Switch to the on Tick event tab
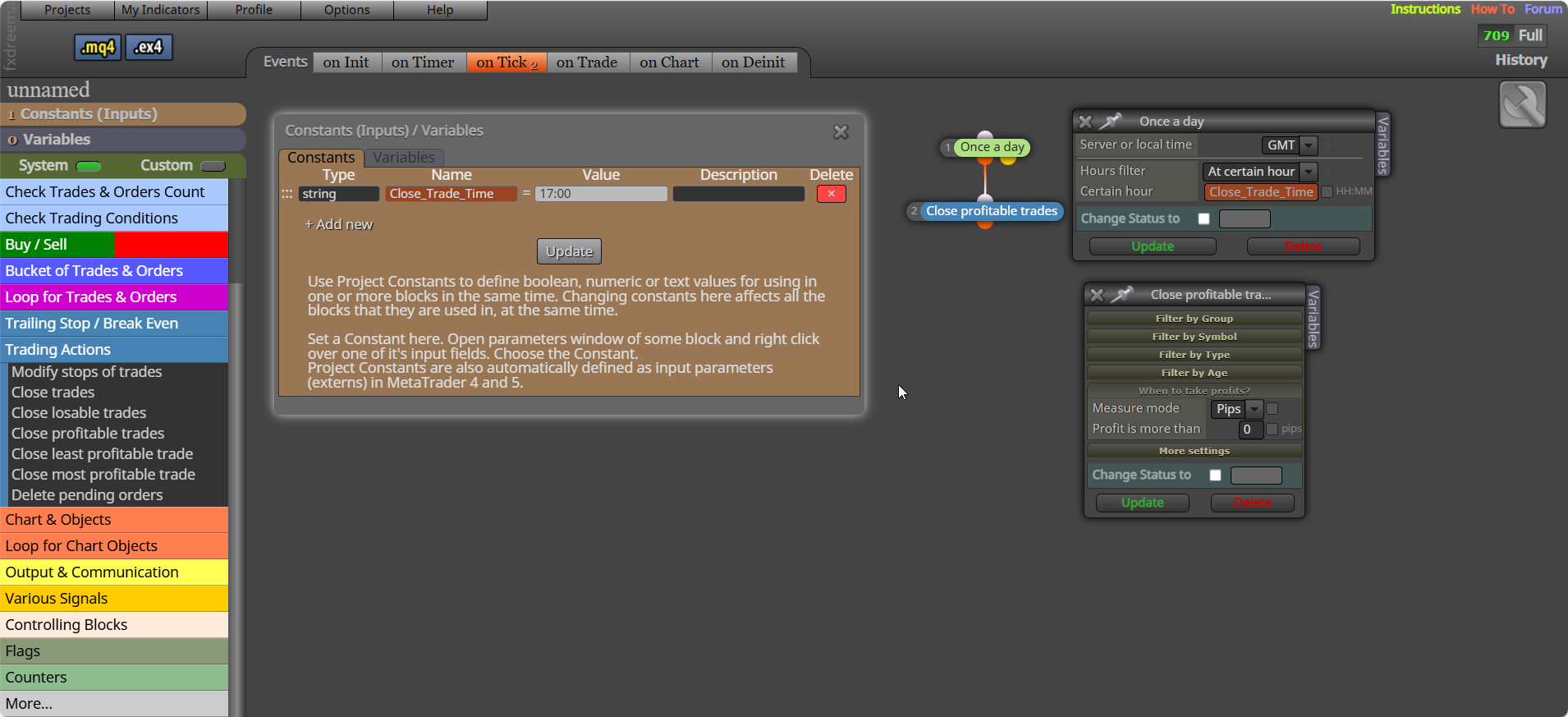This screenshot has width=1568, height=717. pos(507,62)
